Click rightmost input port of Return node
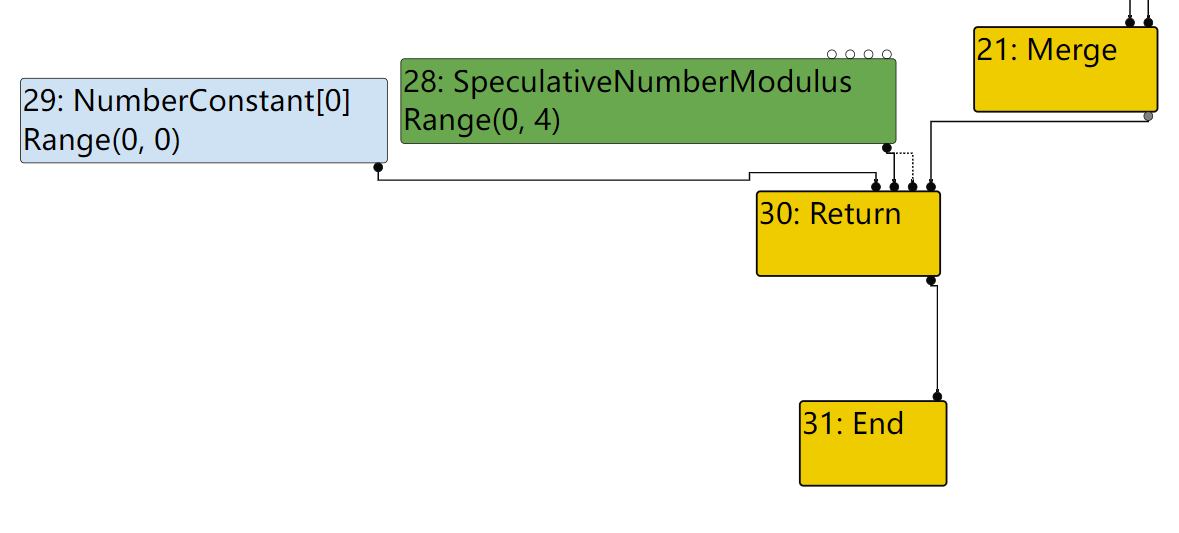The image size is (1179, 533). pyautogui.click(x=931, y=186)
